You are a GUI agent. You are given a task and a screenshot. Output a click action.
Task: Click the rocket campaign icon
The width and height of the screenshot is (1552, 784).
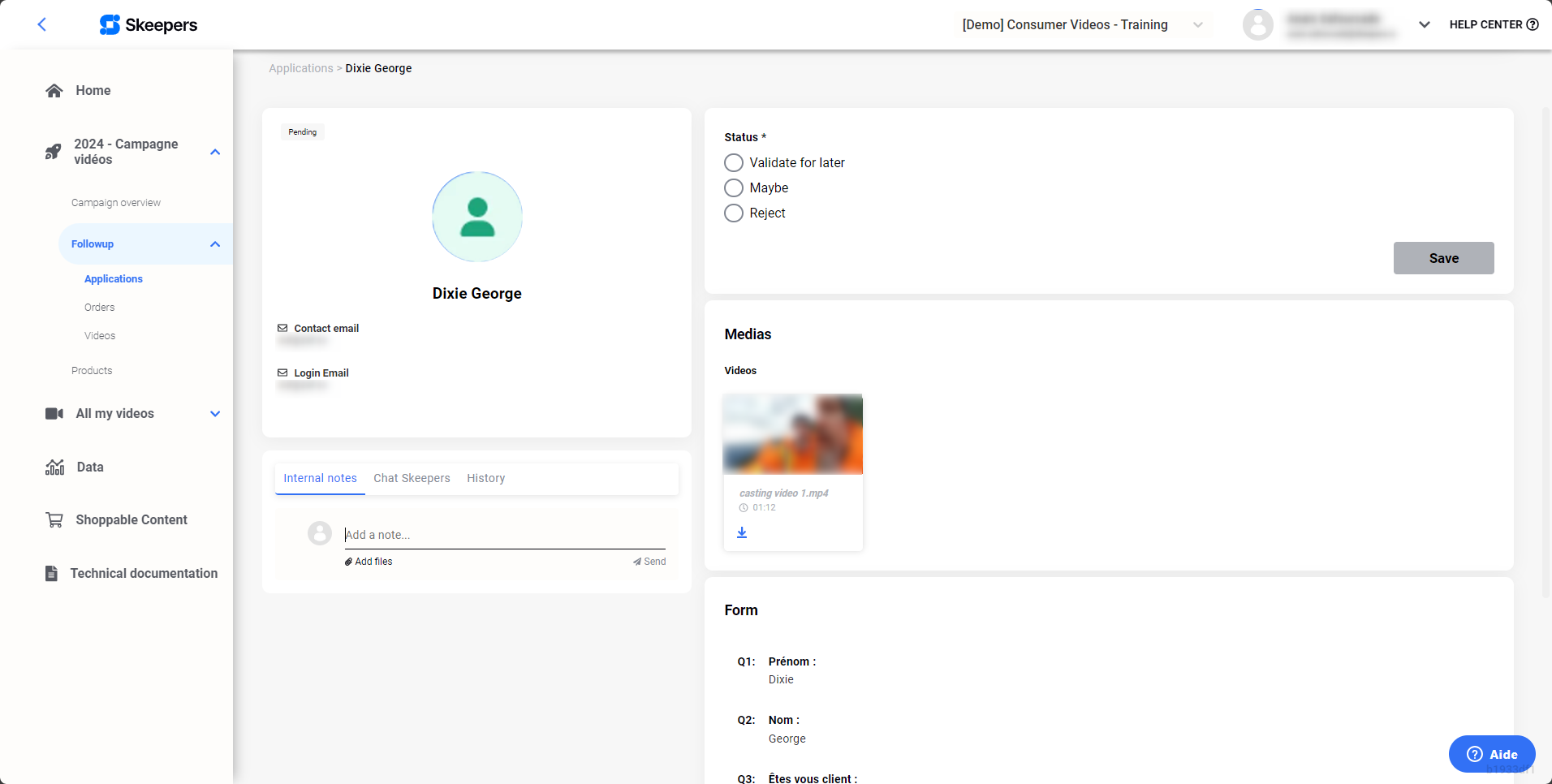pyautogui.click(x=53, y=152)
